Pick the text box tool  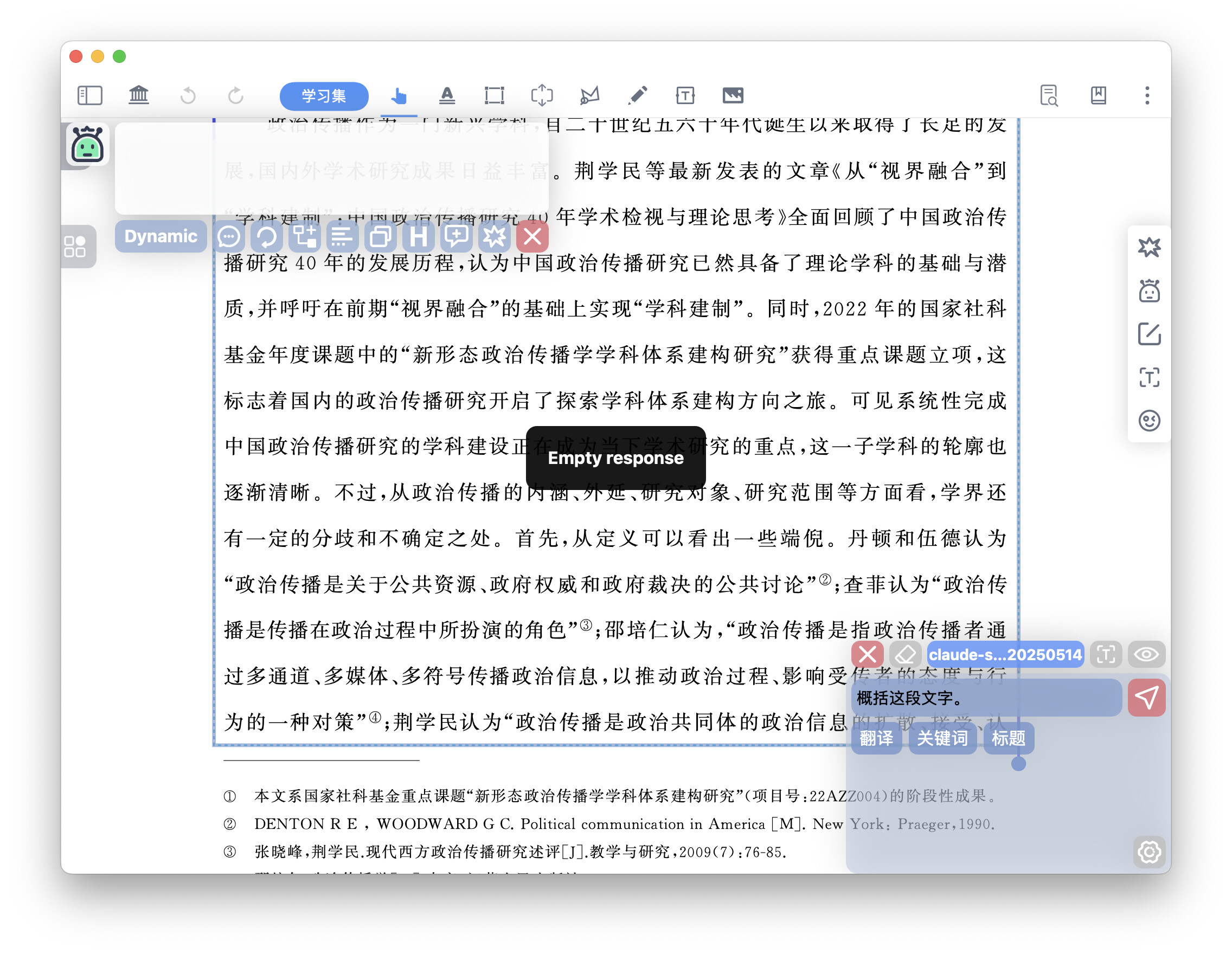tap(685, 95)
